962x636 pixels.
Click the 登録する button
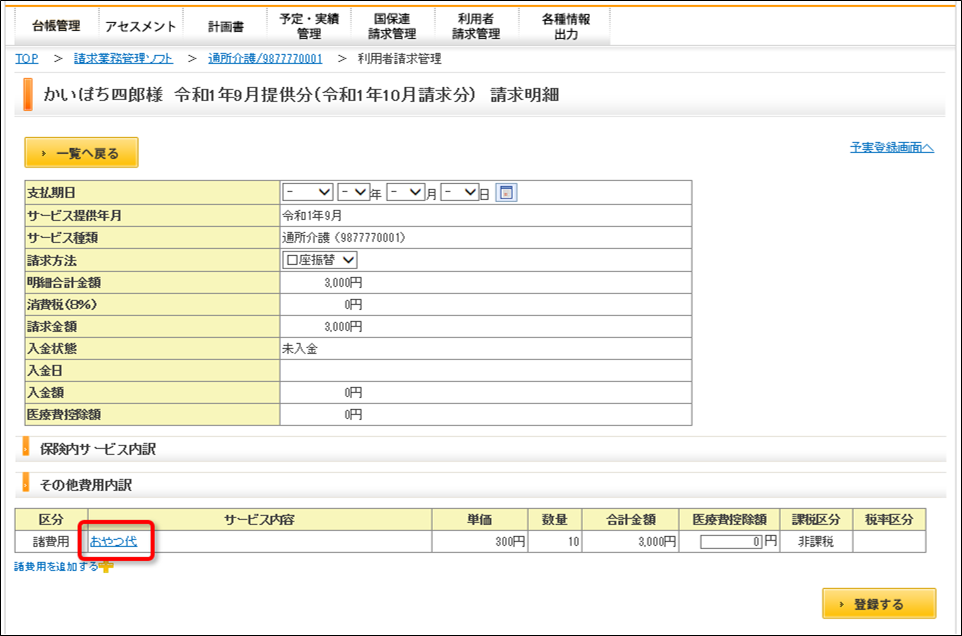pyautogui.click(x=879, y=603)
